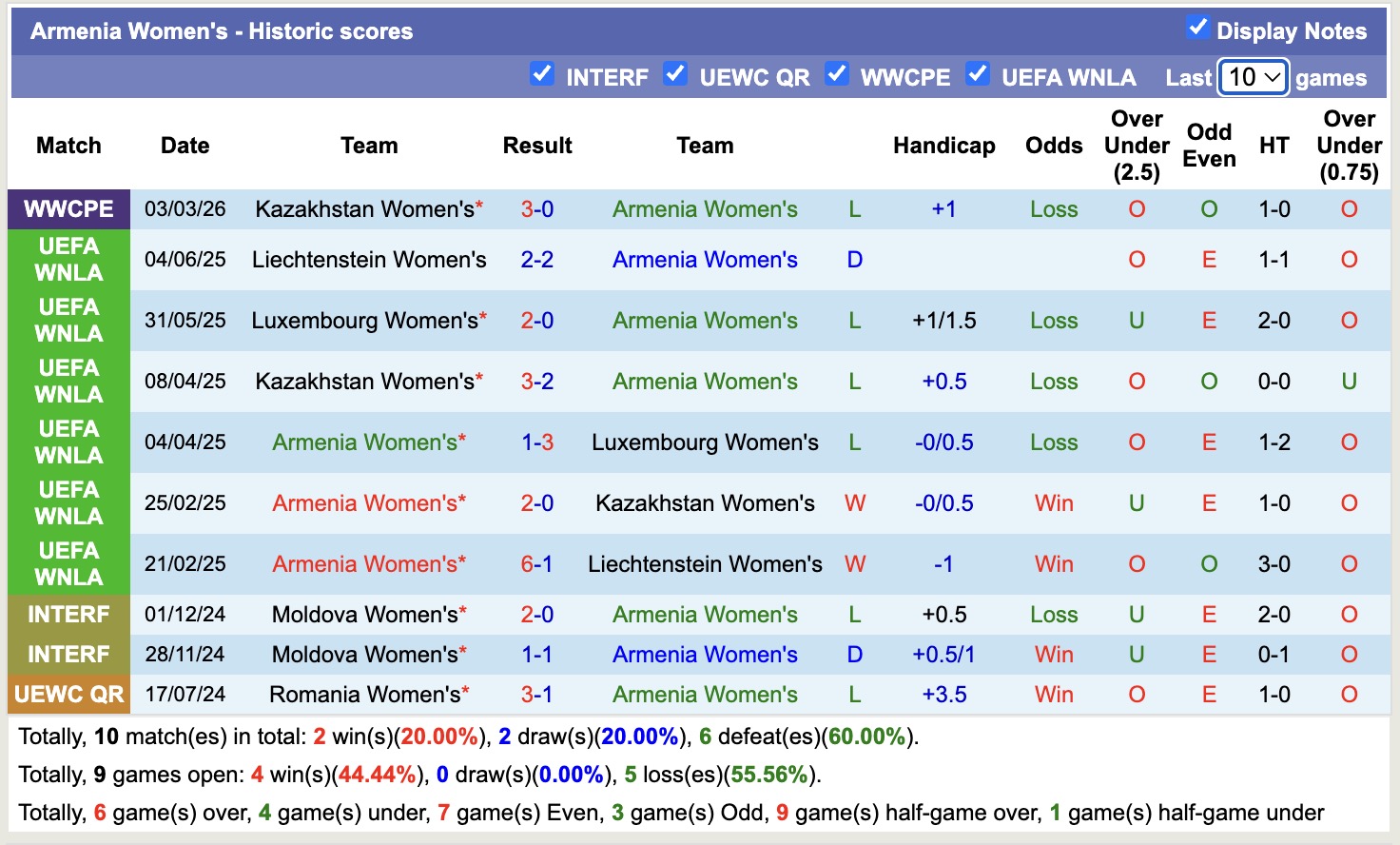Toggle the INTERF filter checkbox

[x=542, y=73]
